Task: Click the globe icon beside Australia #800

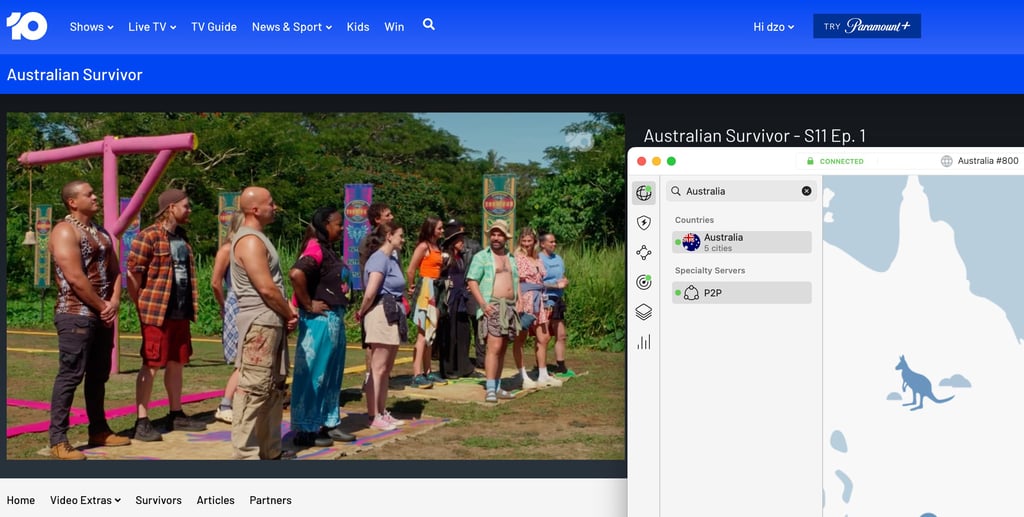Action: pos(946,161)
